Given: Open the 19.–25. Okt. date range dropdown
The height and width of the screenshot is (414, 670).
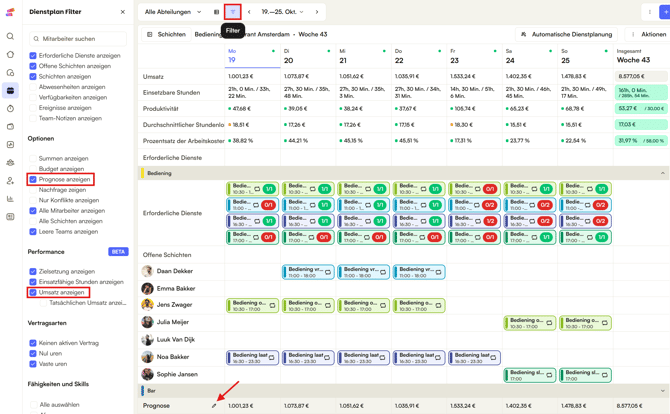Looking at the screenshot, I should click(282, 12).
